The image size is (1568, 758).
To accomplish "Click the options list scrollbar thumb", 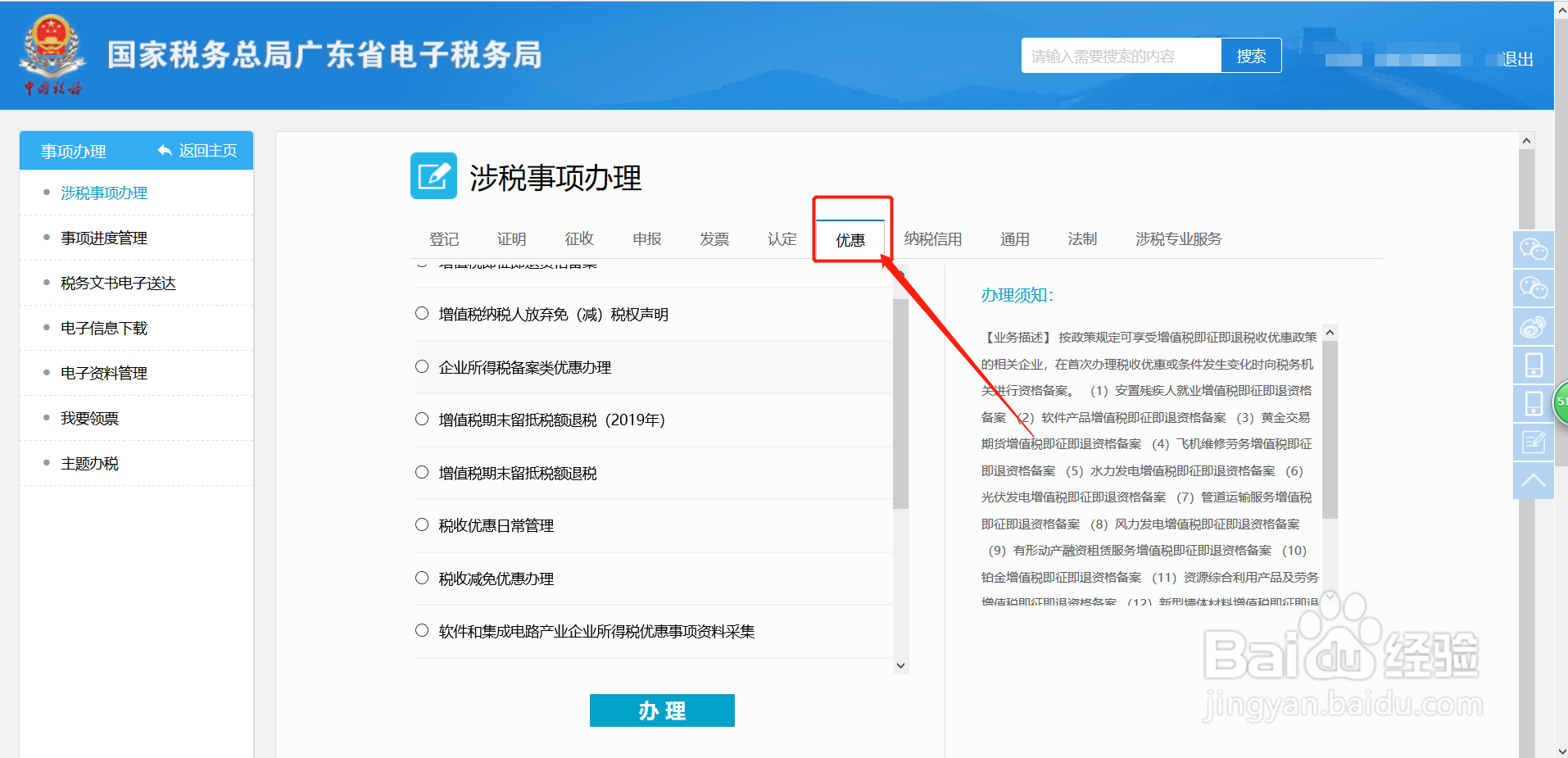I will pyautogui.click(x=900, y=404).
